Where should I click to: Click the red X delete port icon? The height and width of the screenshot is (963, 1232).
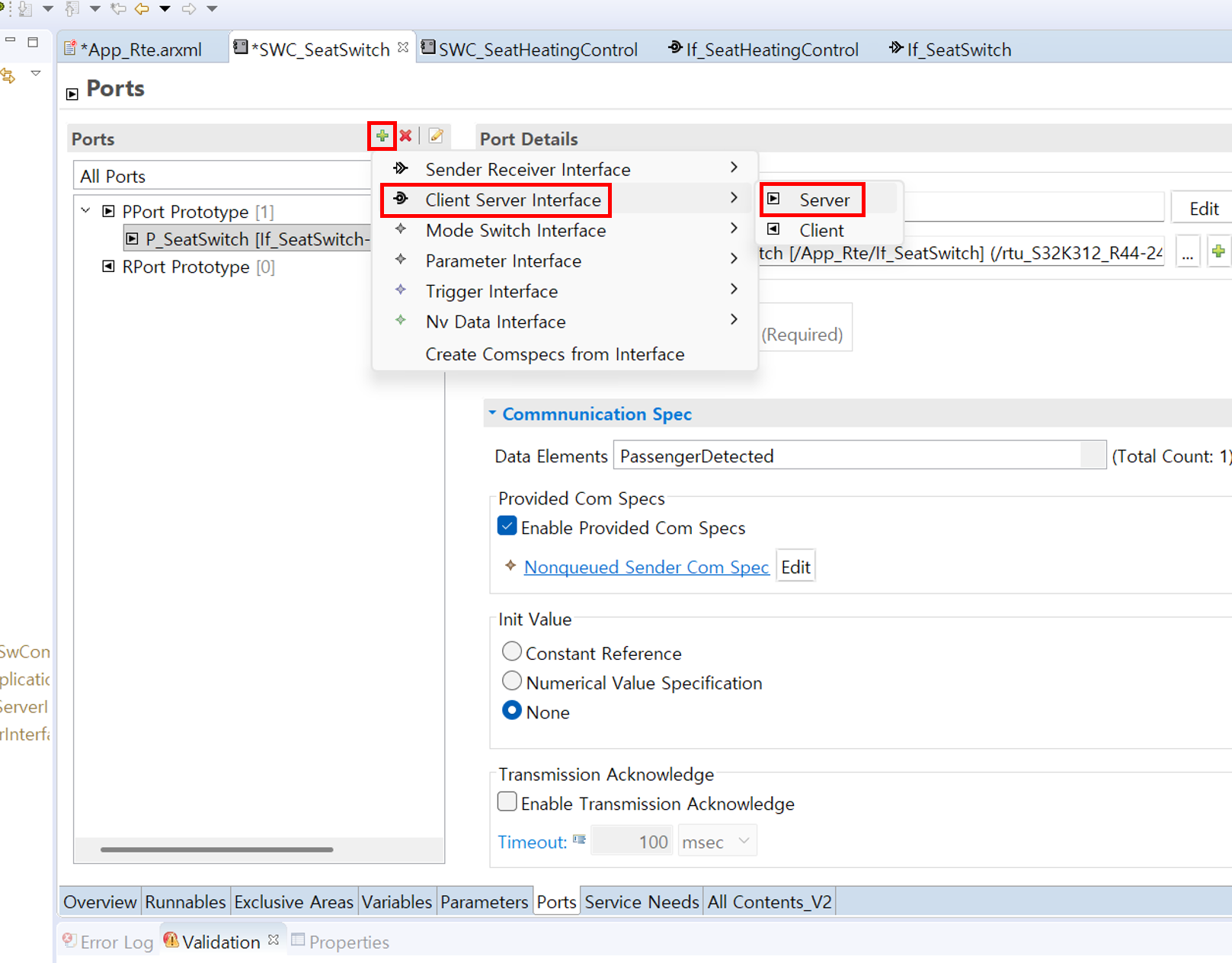click(x=406, y=136)
